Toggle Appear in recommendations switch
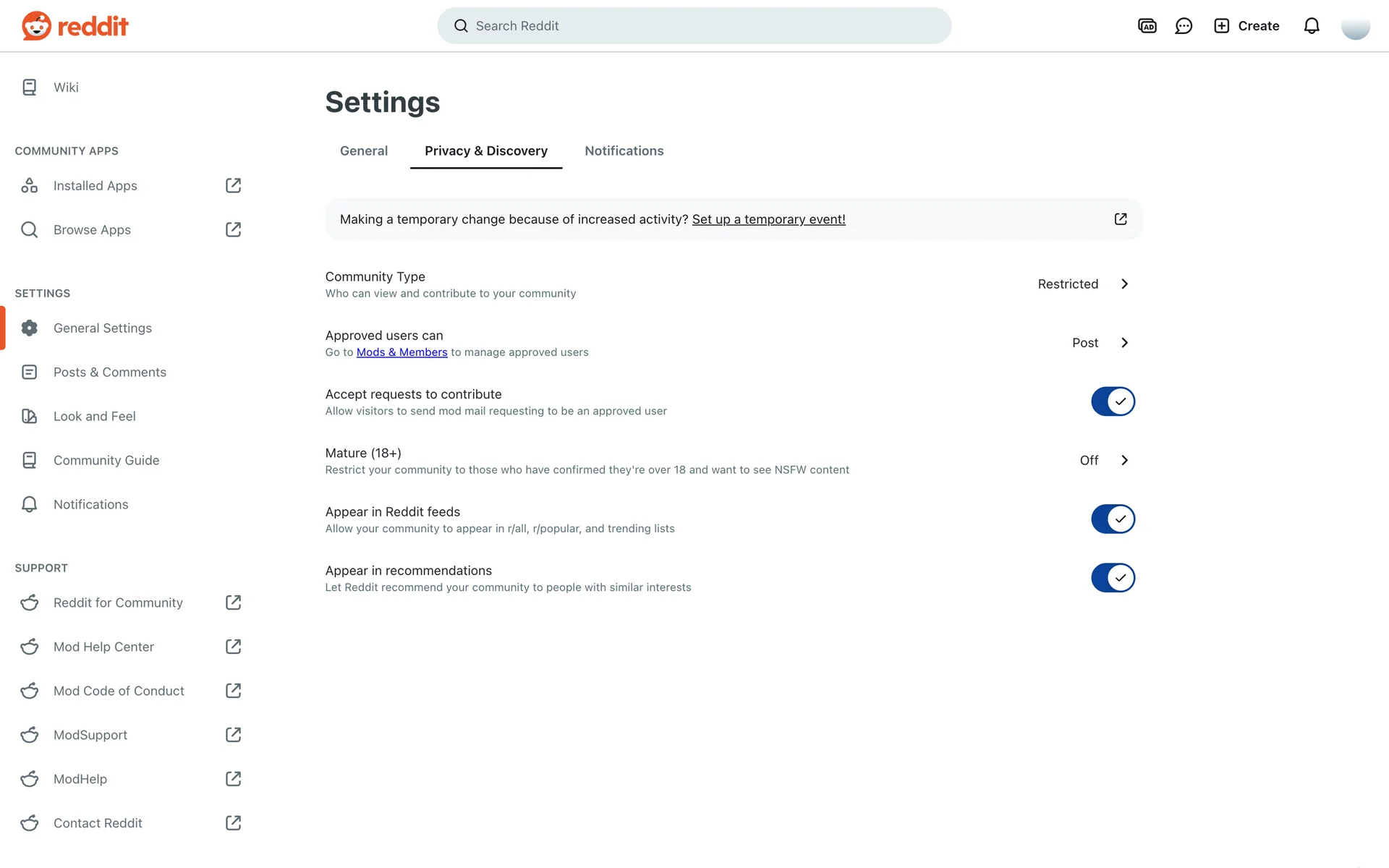The image size is (1389, 868). click(1113, 578)
